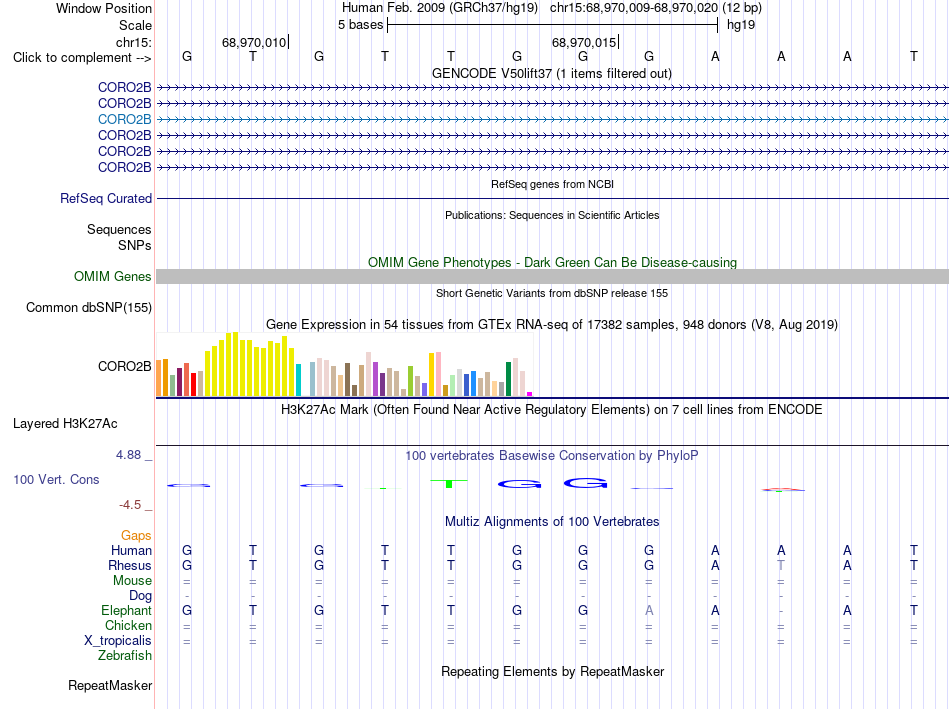This screenshot has width=950, height=709.
Task: Click the OMIM Genes track label
Action: [112, 276]
